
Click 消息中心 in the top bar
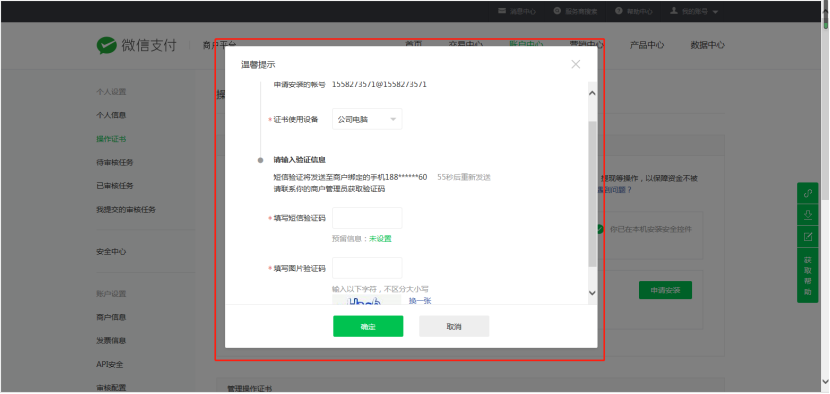point(523,12)
